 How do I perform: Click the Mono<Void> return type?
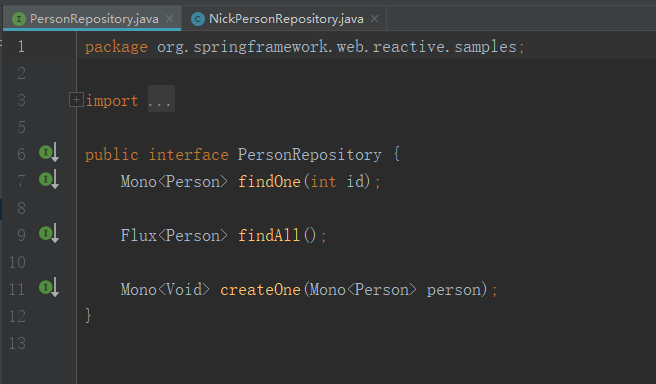click(165, 289)
